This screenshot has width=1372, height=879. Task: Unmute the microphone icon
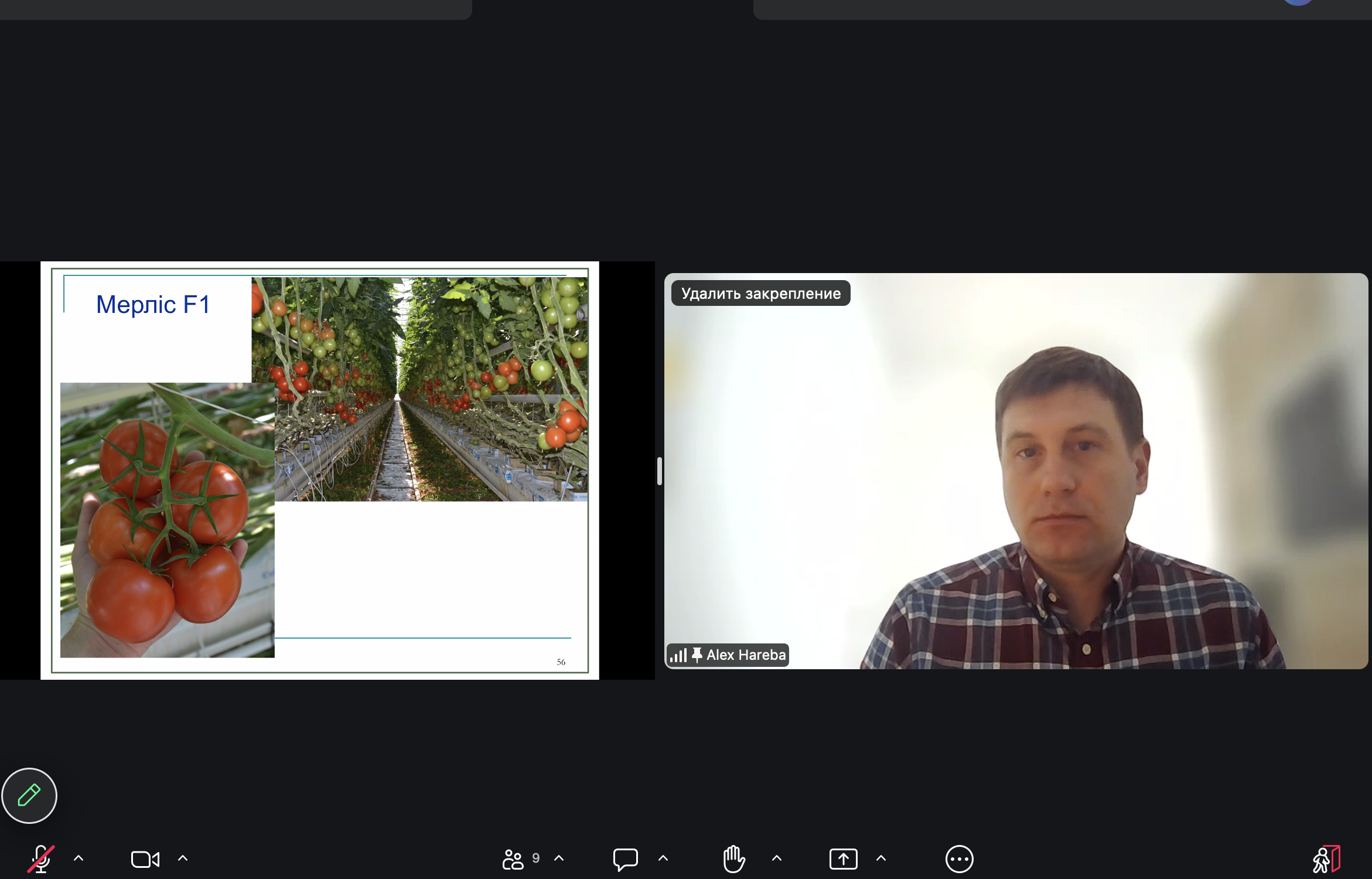click(41, 859)
